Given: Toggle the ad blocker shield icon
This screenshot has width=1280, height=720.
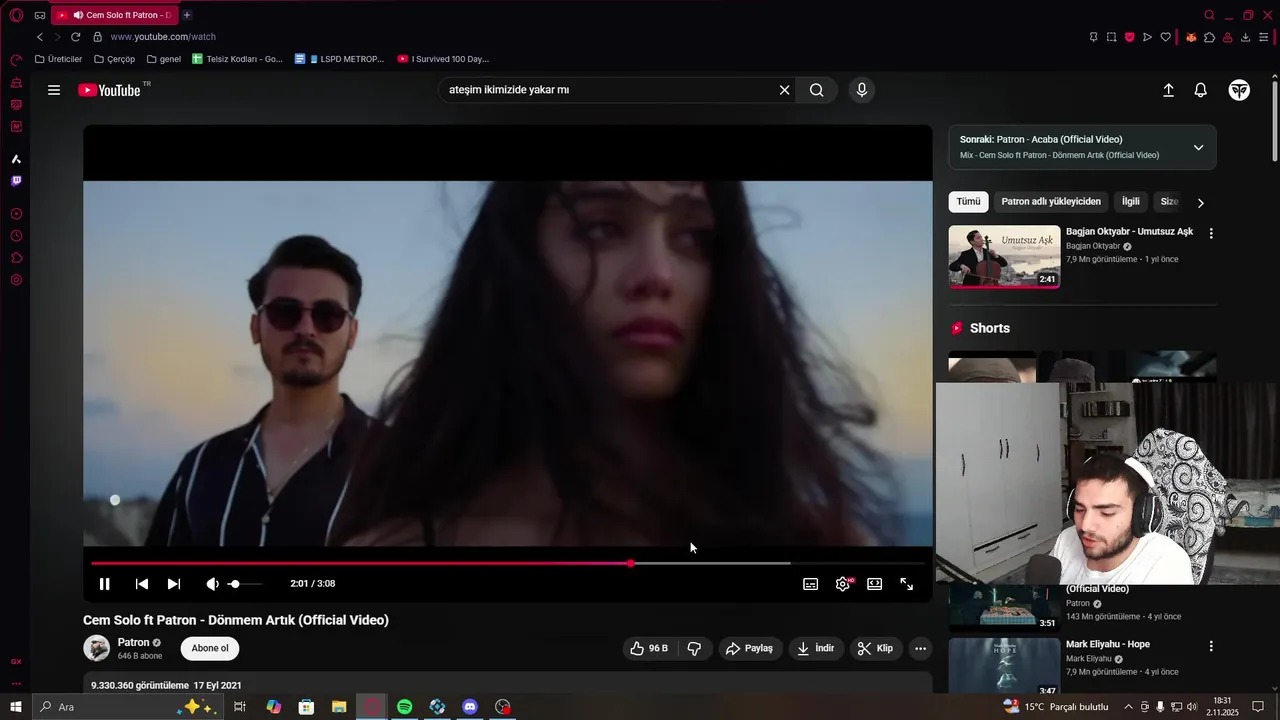Looking at the screenshot, I should tap(1129, 37).
